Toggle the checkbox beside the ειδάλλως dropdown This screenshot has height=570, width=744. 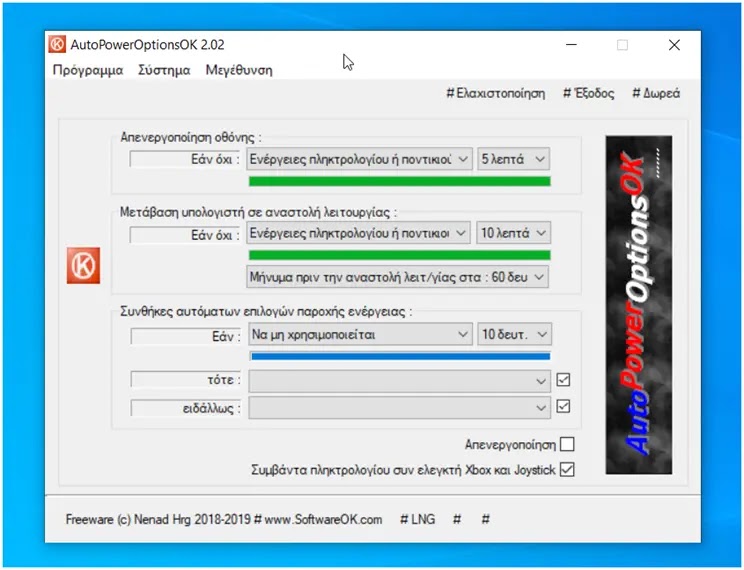coord(563,406)
